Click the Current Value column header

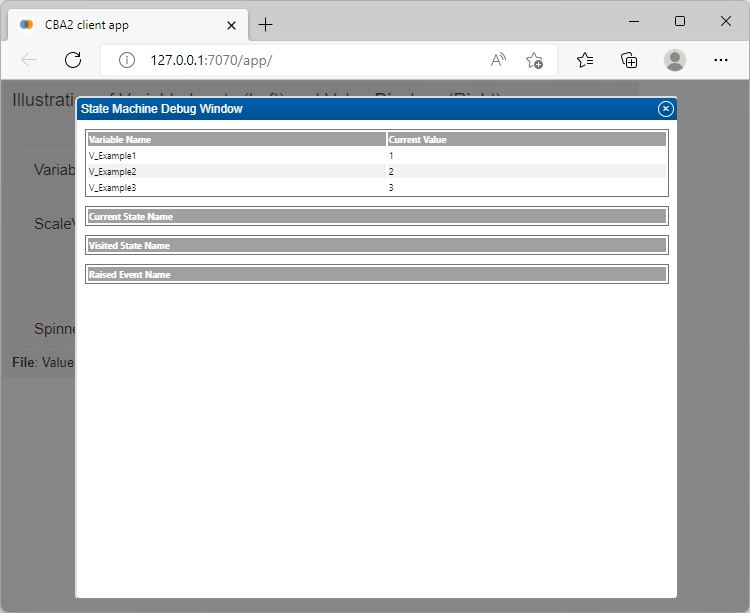[x=526, y=139]
